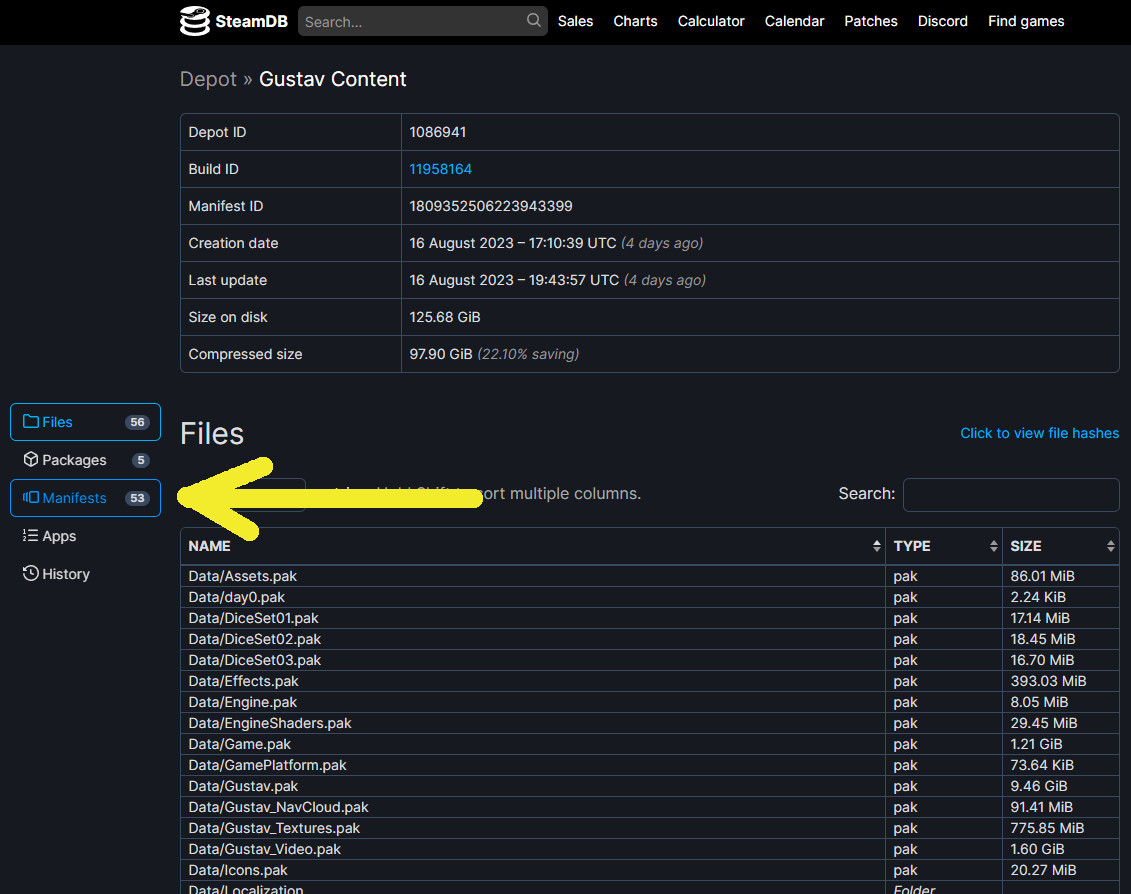This screenshot has height=894, width=1131.
Task: Select the Data/Assets.pak row name
Action: tap(242, 576)
